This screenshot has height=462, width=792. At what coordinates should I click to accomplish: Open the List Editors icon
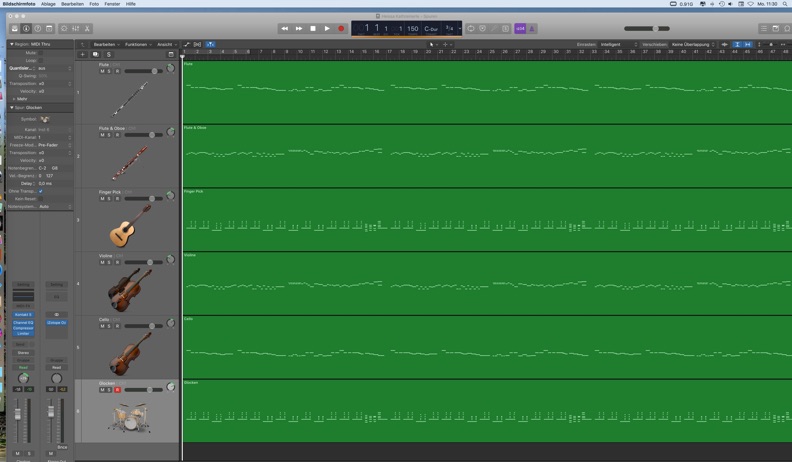(x=764, y=29)
